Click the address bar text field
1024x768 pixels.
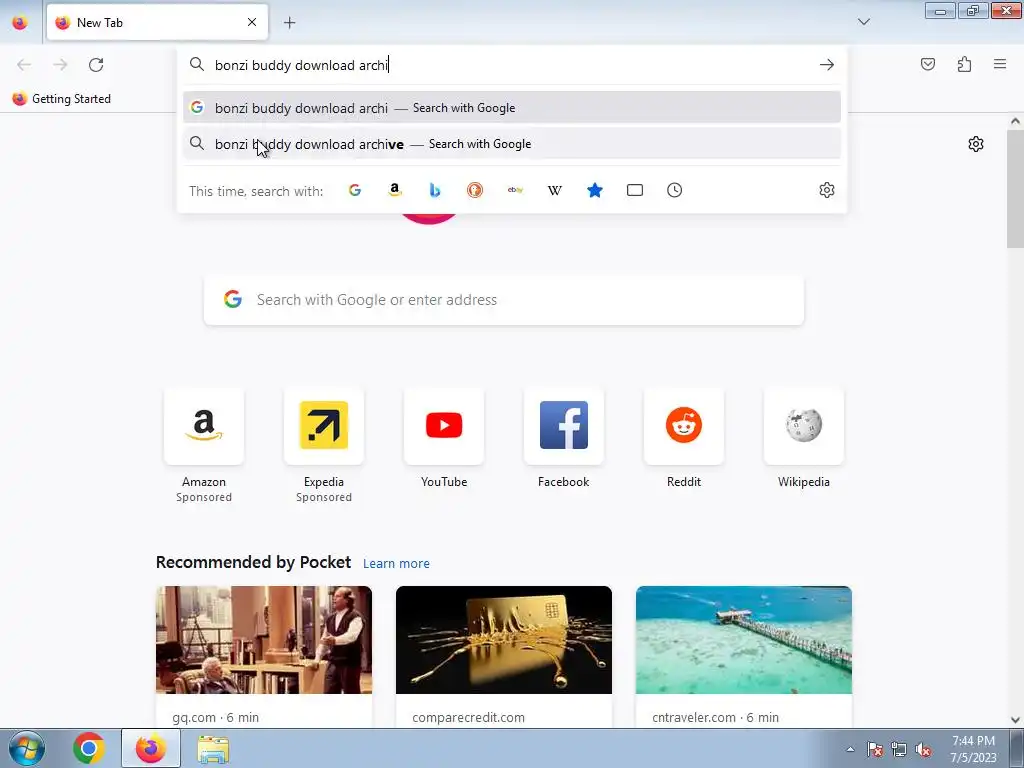tap(513, 65)
